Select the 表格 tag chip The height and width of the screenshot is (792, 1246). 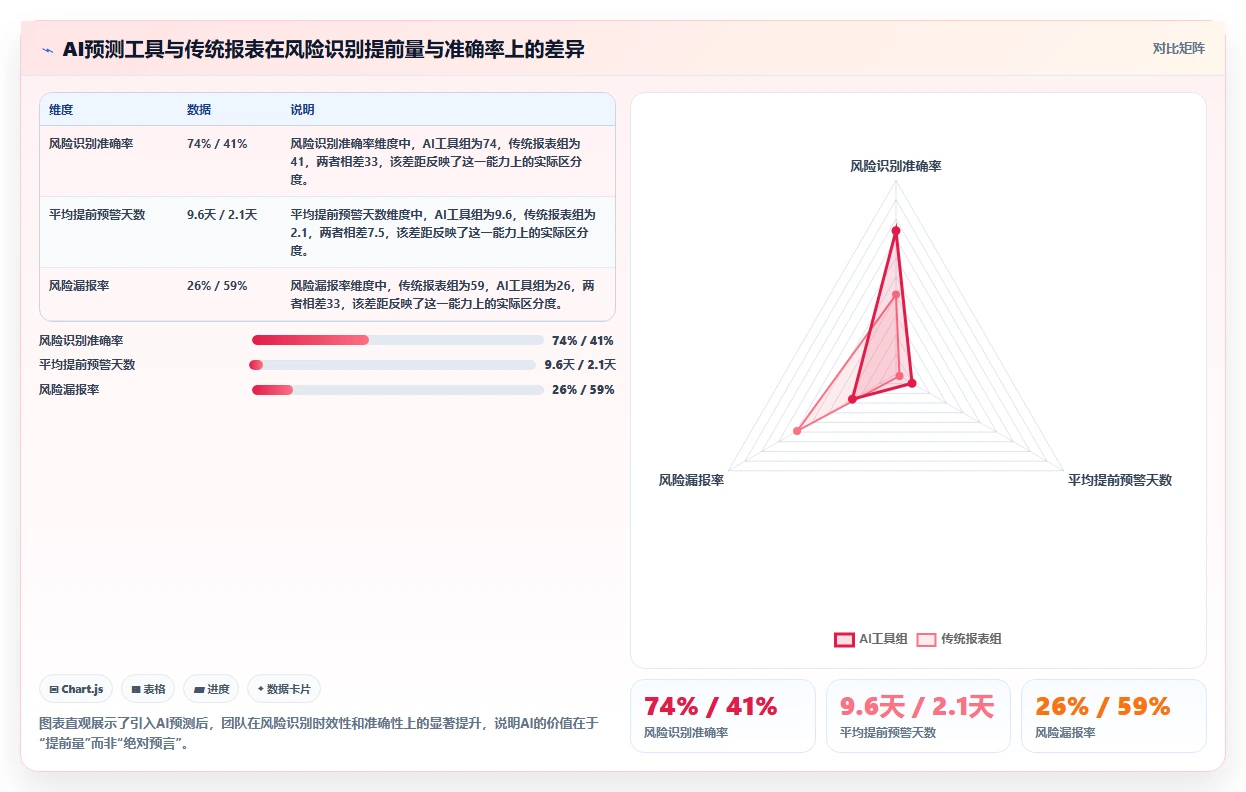tap(148, 689)
